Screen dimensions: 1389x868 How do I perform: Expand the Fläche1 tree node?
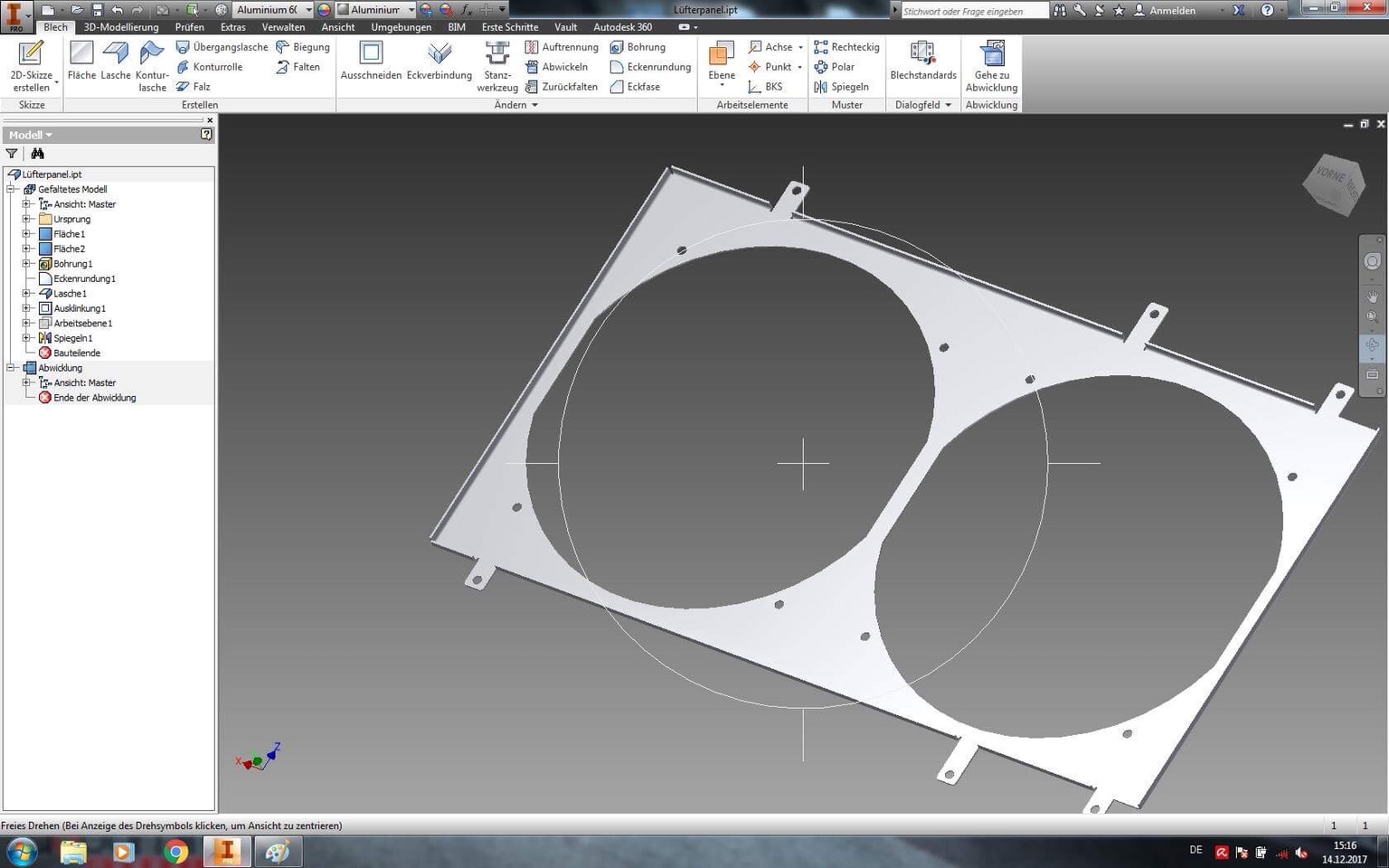26,234
